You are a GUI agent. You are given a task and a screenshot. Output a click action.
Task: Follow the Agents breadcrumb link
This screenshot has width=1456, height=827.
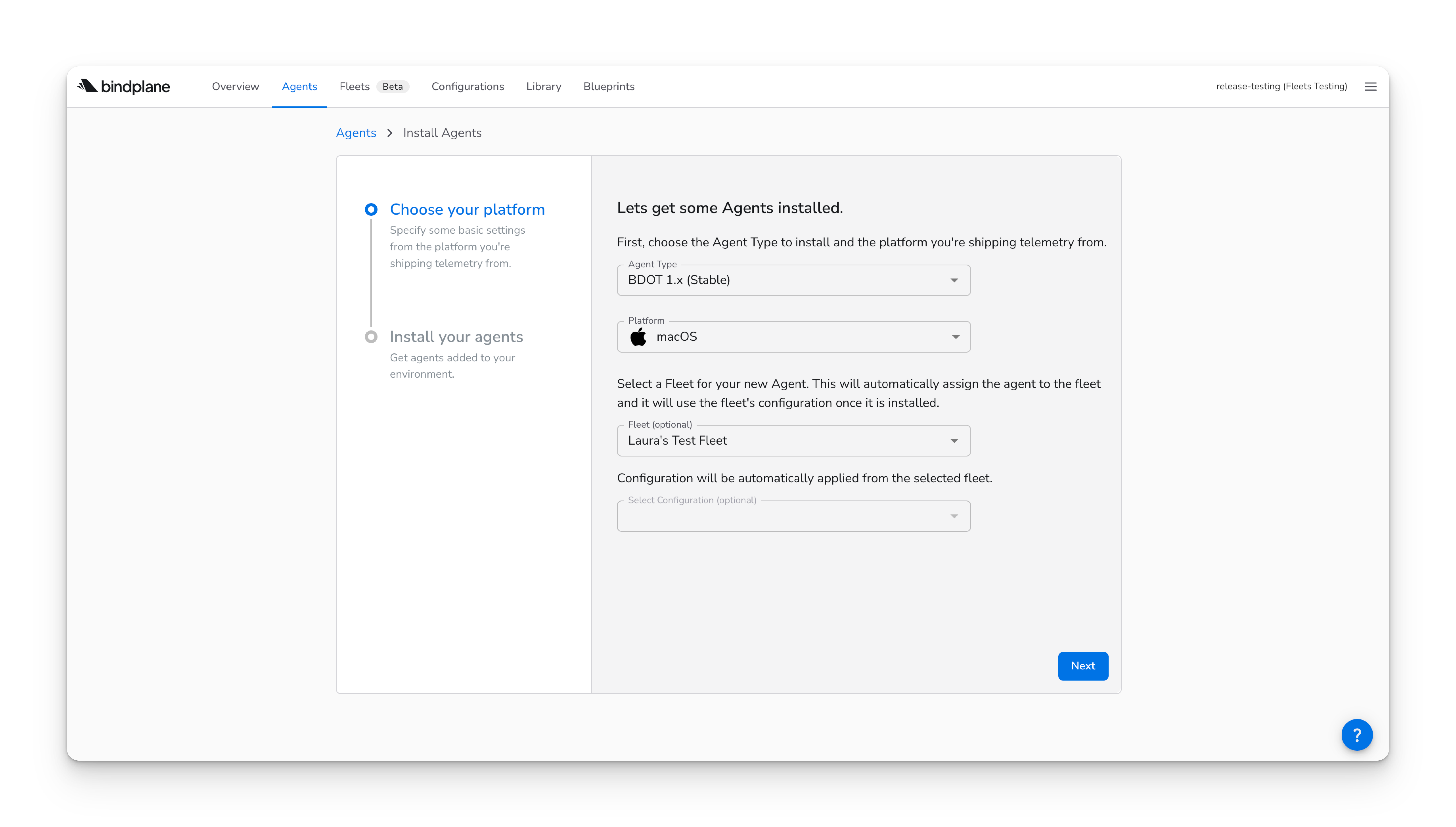(356, 133)
